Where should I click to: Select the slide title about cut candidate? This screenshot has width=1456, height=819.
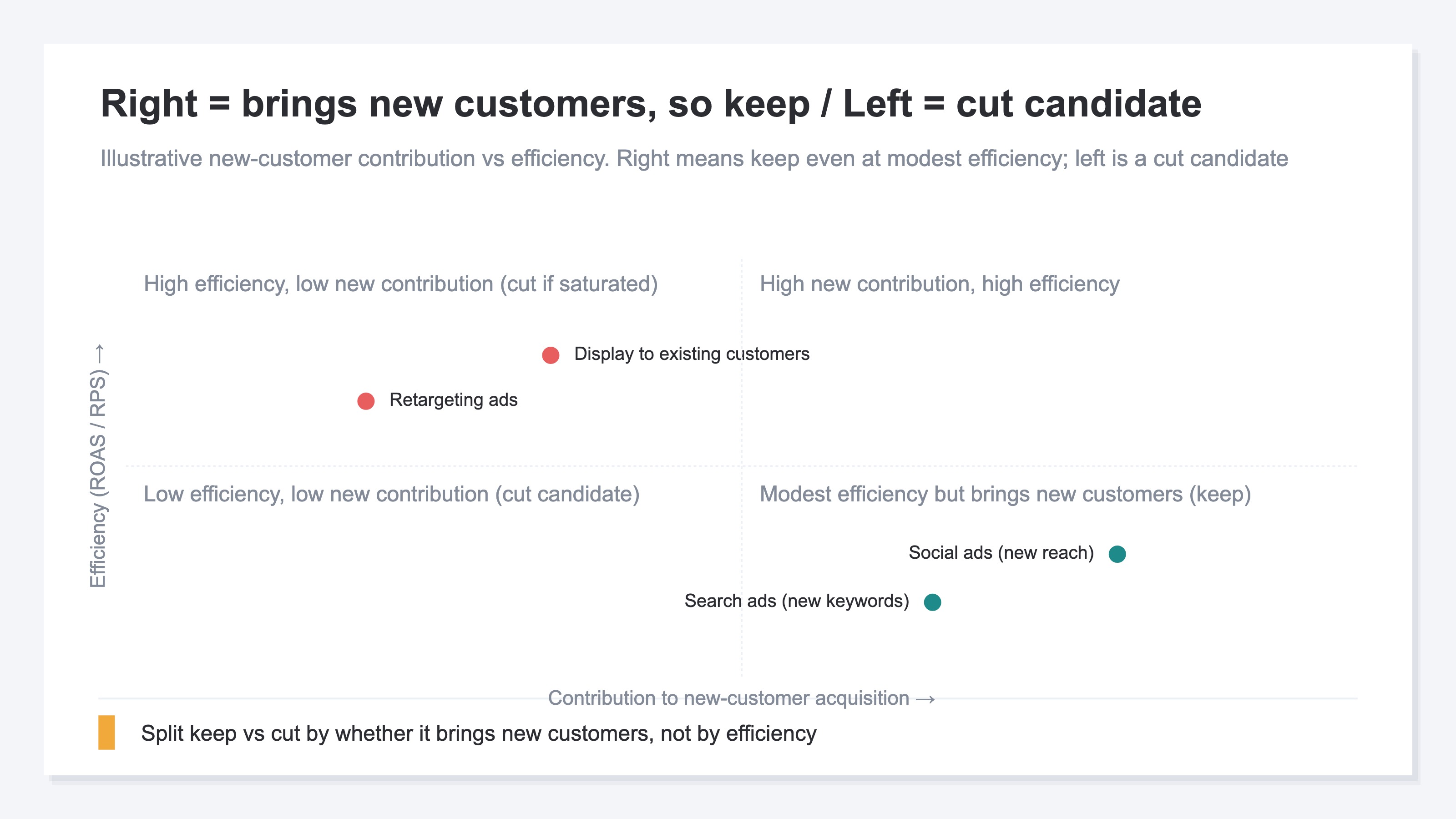tap(651, 104)
